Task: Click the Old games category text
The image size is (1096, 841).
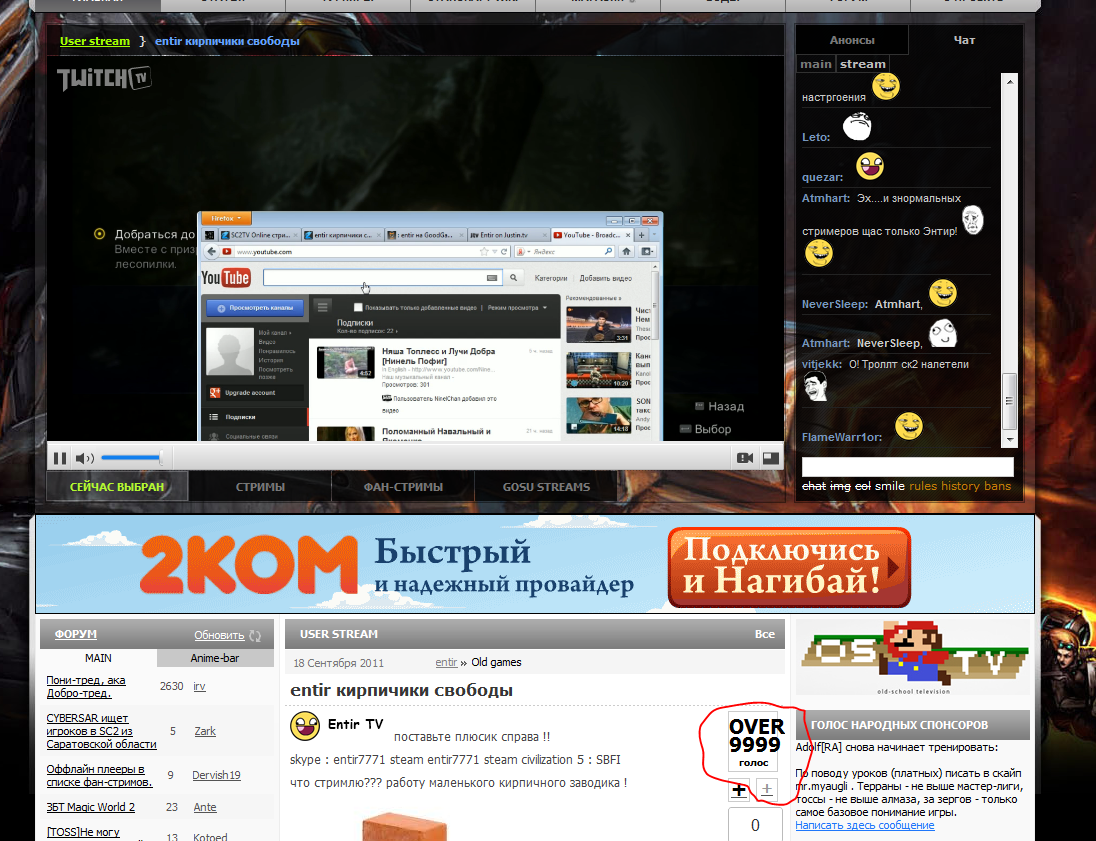Action: (x=496, y=662)
